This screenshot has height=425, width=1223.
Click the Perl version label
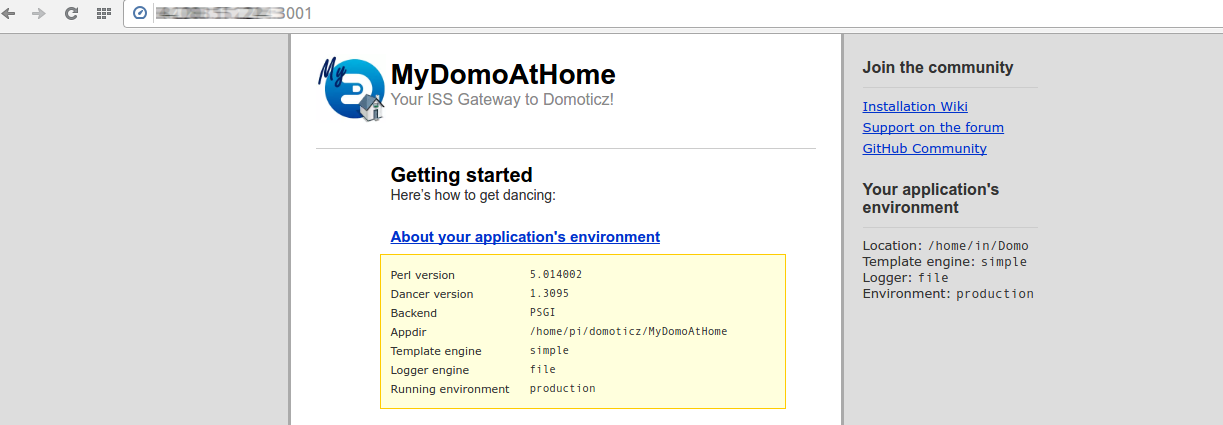[x=423, y=275]
